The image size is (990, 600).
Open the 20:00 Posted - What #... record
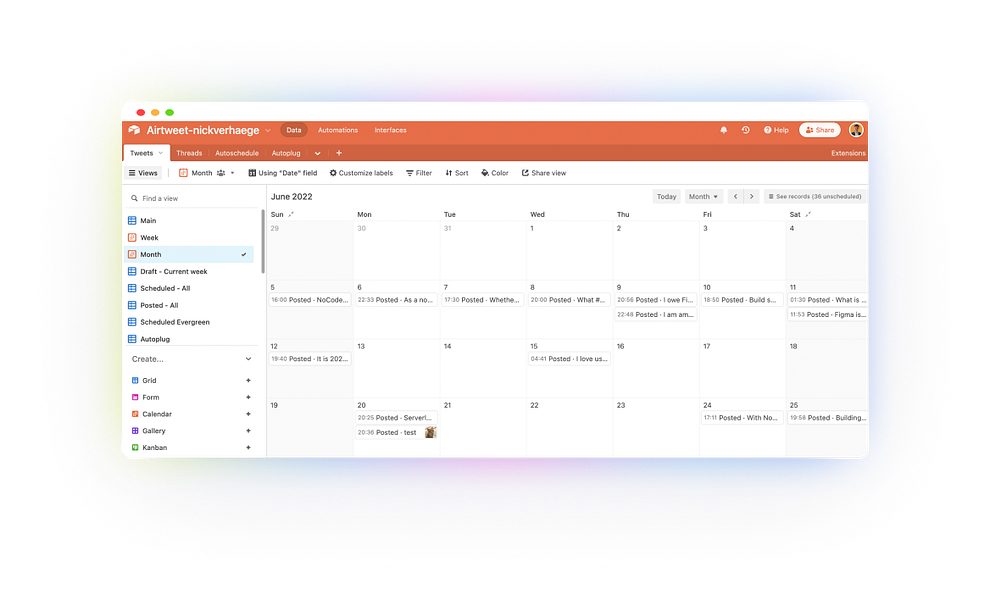(x=570, y=300)
